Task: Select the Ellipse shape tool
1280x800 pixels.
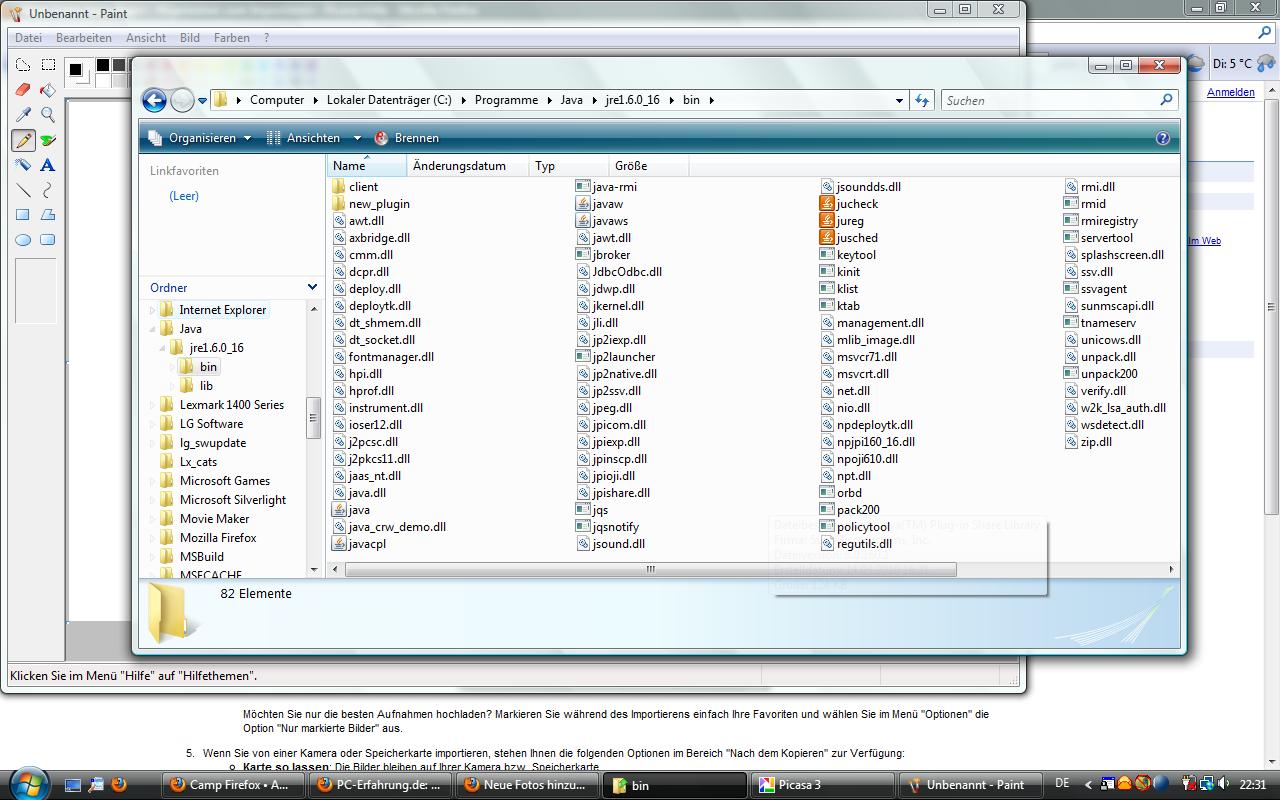Action: [x=23, y=240]
